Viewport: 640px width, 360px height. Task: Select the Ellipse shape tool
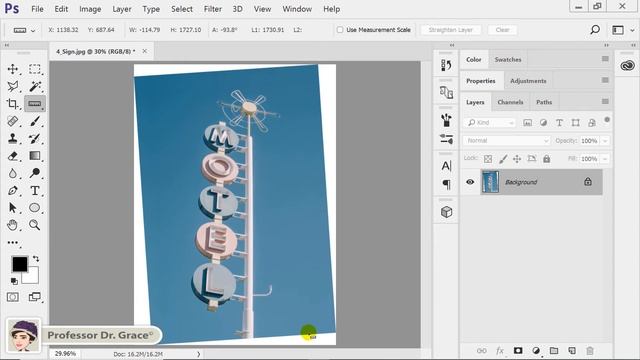(35, 208)
